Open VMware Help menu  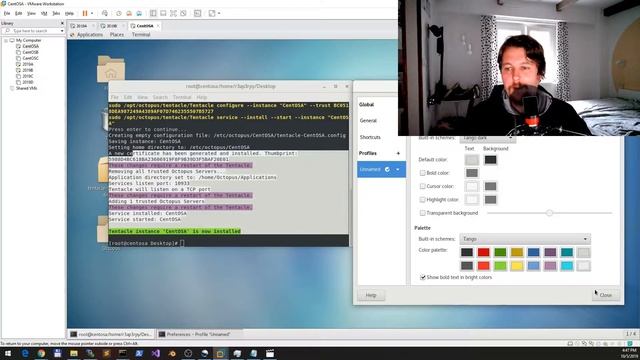[69, 13]
